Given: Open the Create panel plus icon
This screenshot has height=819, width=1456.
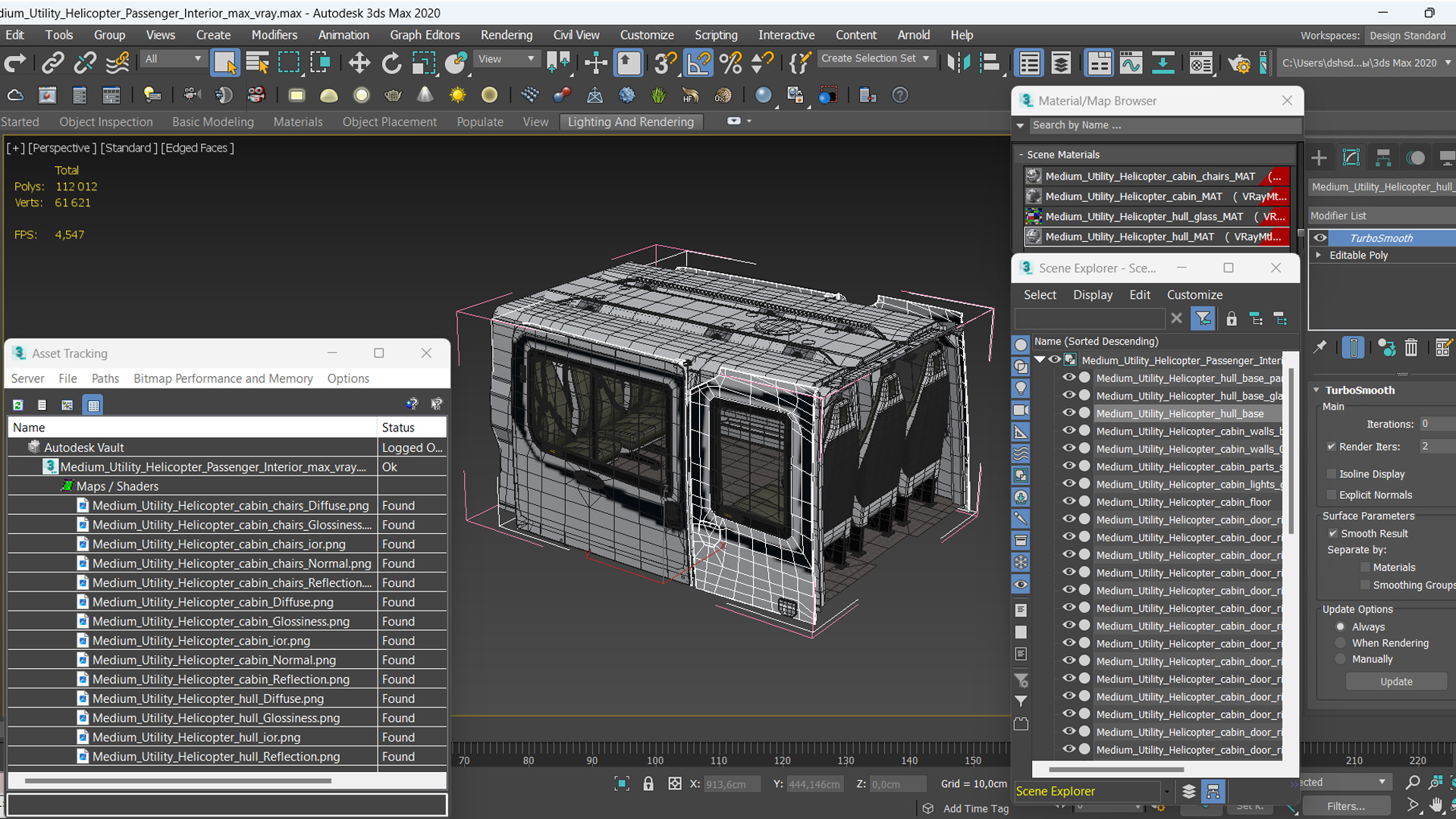Looking at the screenshot, I should [x=1319, y=158].
